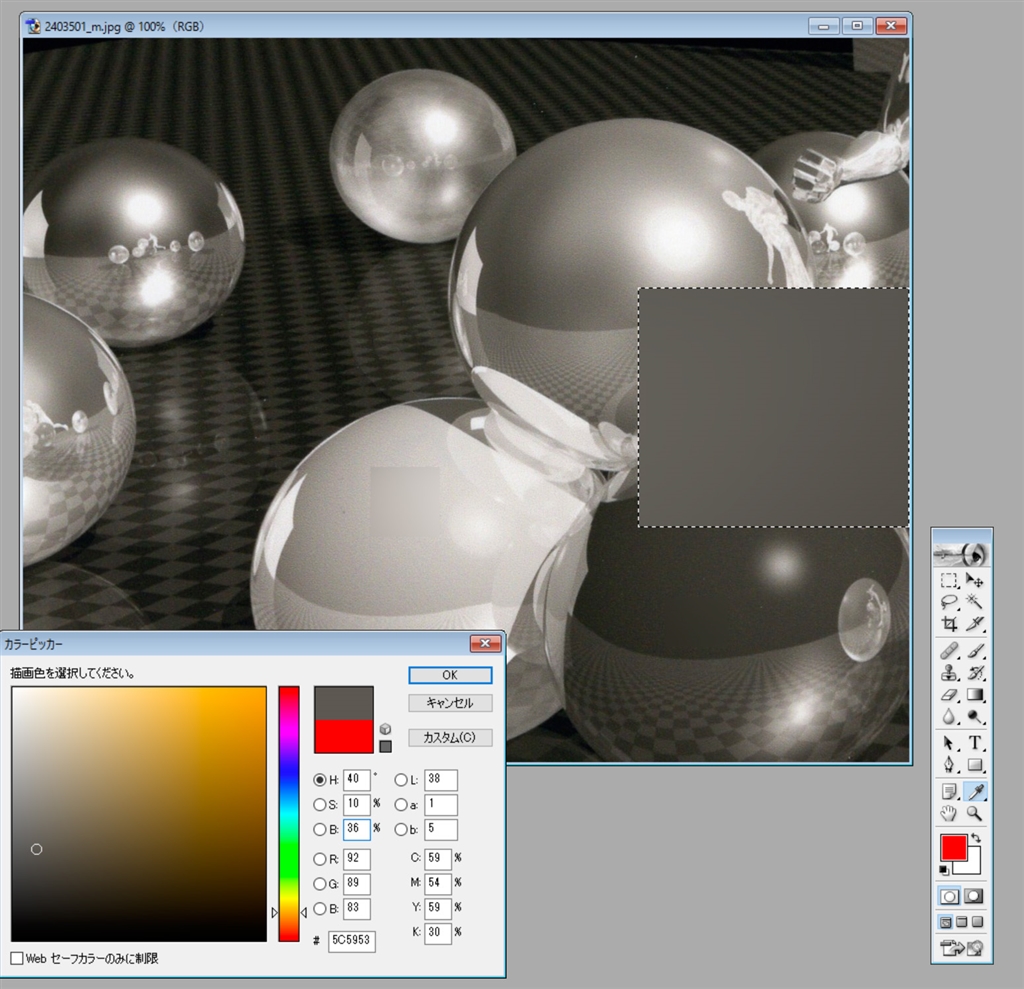
Task: Click OK in the color picker
Action: pyautogui.click(x=450, y=675)
